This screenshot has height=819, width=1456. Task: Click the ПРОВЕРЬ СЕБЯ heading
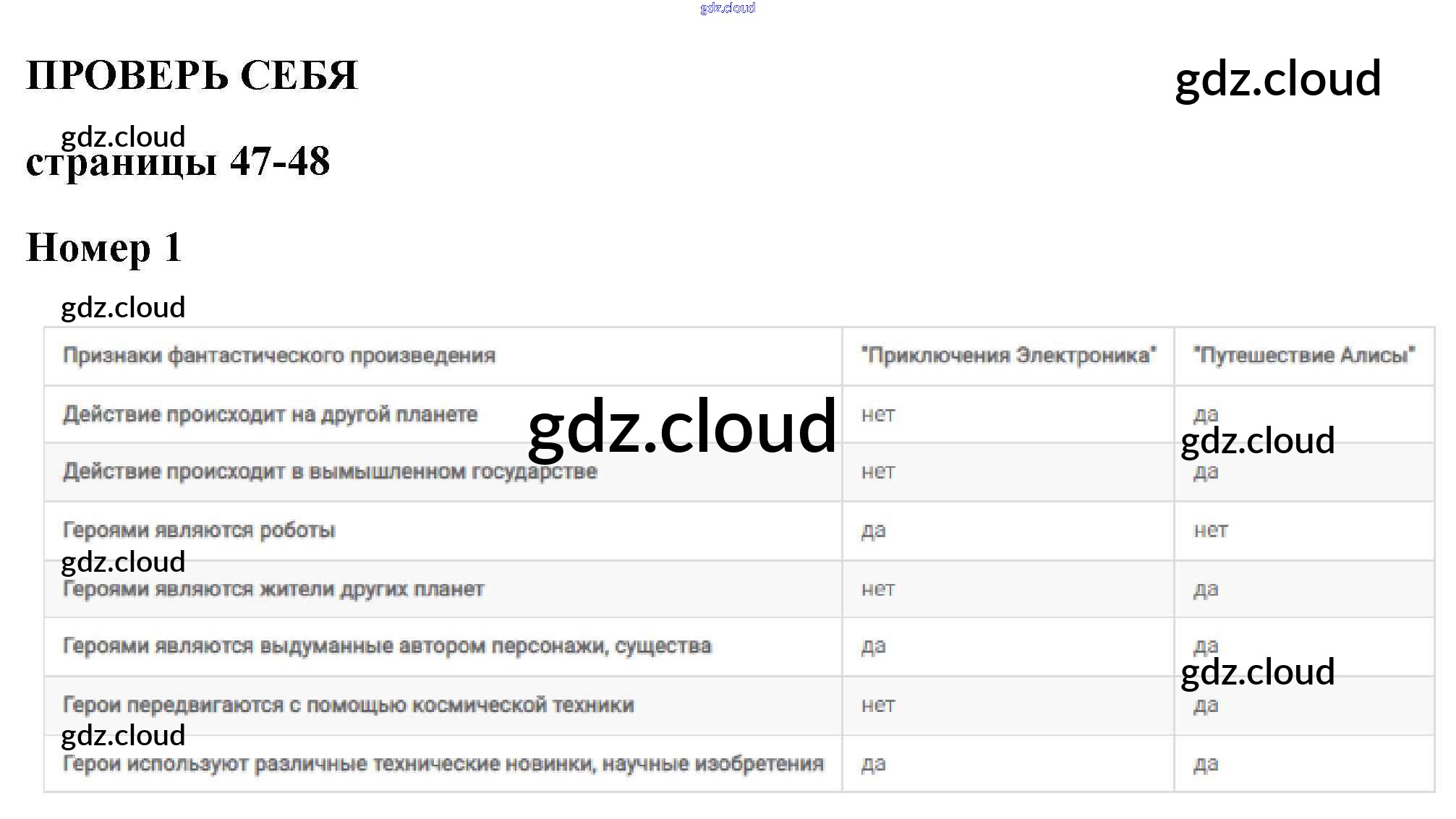pos(192,75)
